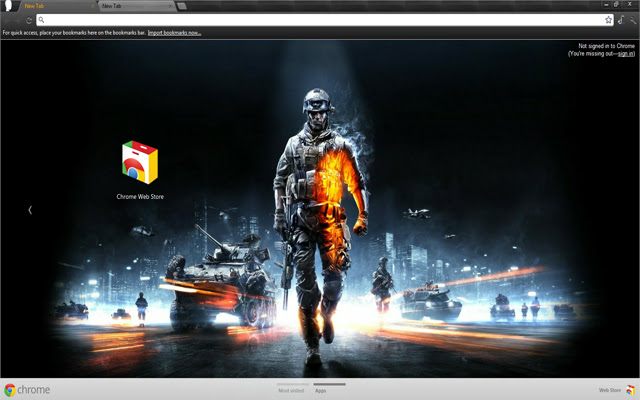
Task: Close the second New Tab
Action: click(x=170, y=6)
